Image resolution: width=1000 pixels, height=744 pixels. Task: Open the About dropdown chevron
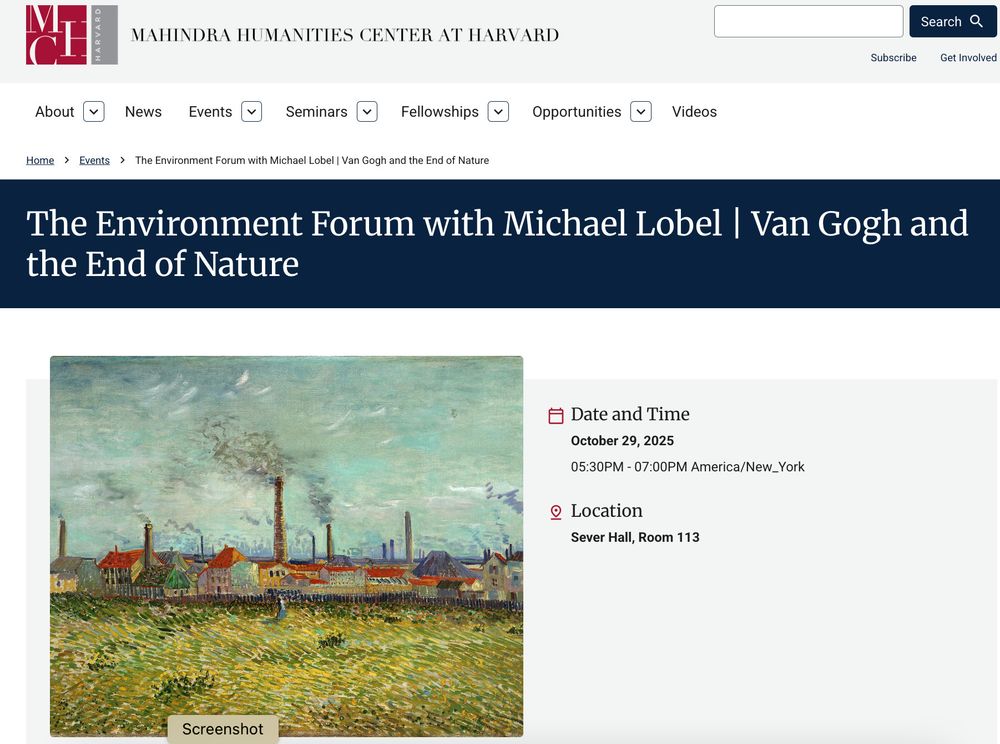click(93, 111)
